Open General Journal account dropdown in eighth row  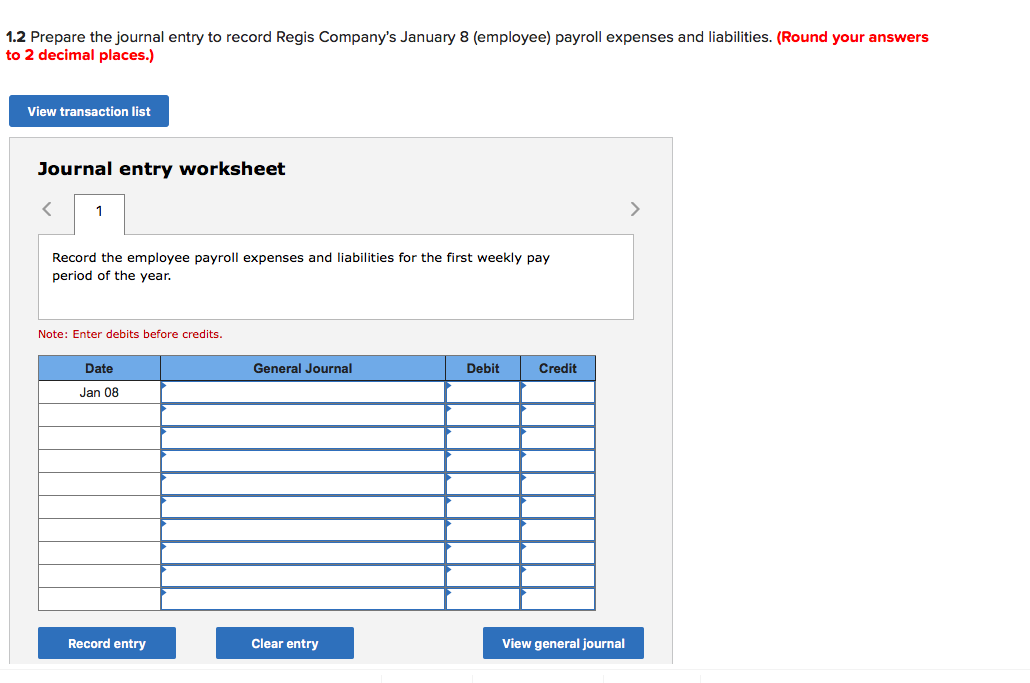point(303,553)
